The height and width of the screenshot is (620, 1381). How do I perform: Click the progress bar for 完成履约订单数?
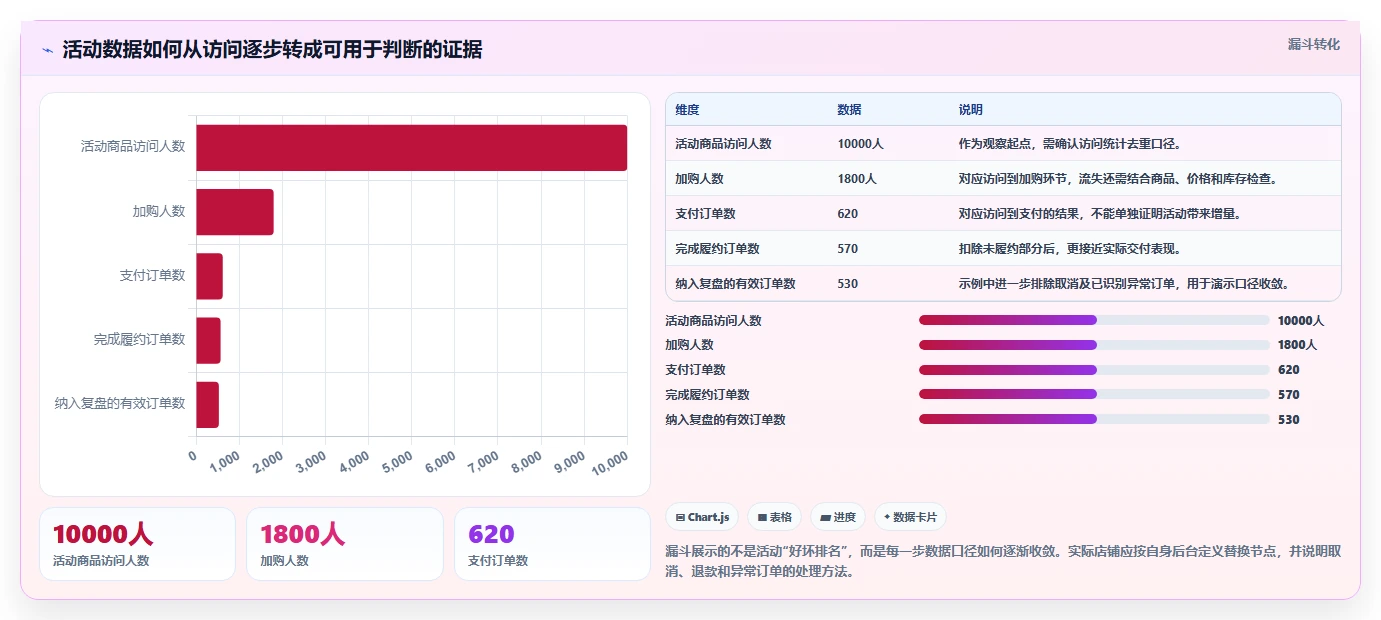pos(1094,394)
